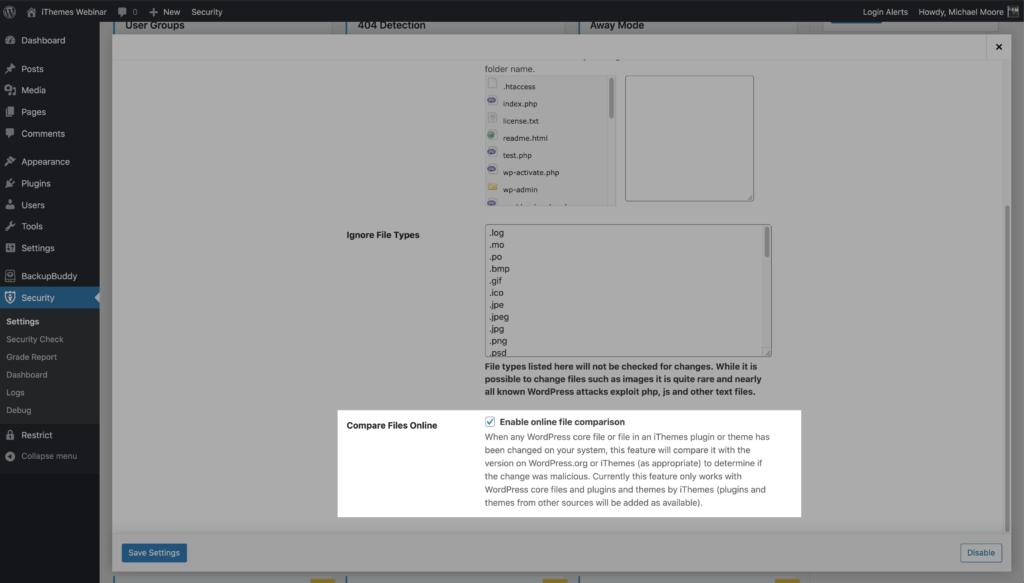Click inside the Ignore File Types textarea
The height and width of the screenshot is (583, 1024).
click(628, 291)
